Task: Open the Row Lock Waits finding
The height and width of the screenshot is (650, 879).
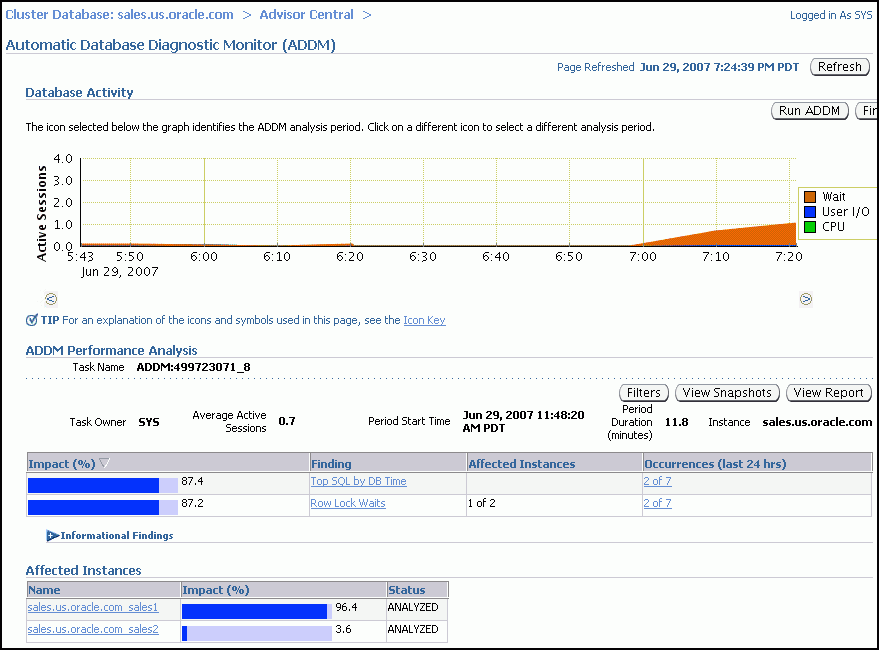Action: tap(347, 503)
